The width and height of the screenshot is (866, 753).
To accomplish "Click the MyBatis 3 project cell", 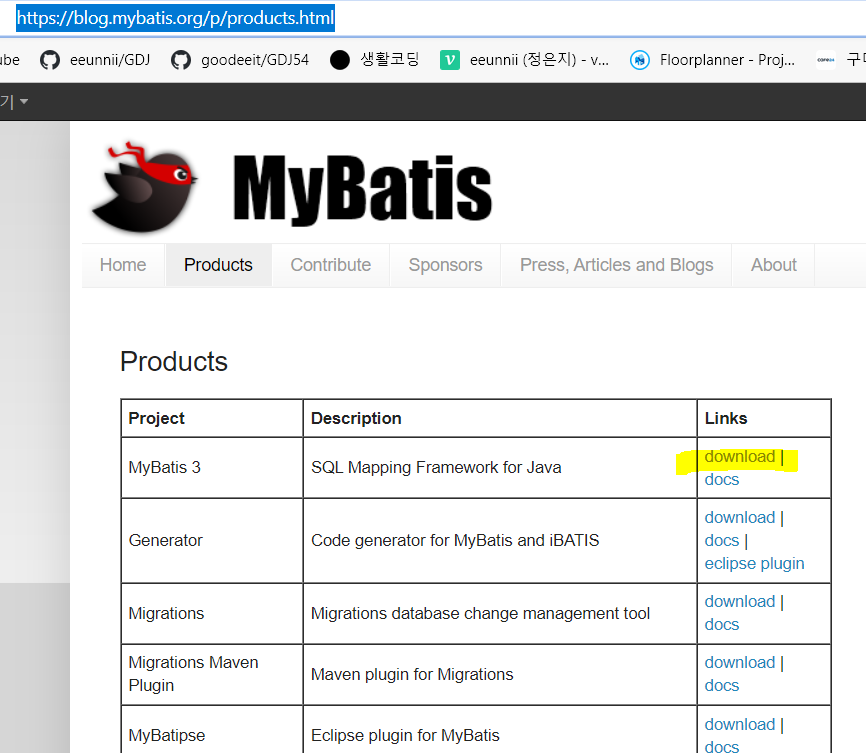I will [212, 467].
